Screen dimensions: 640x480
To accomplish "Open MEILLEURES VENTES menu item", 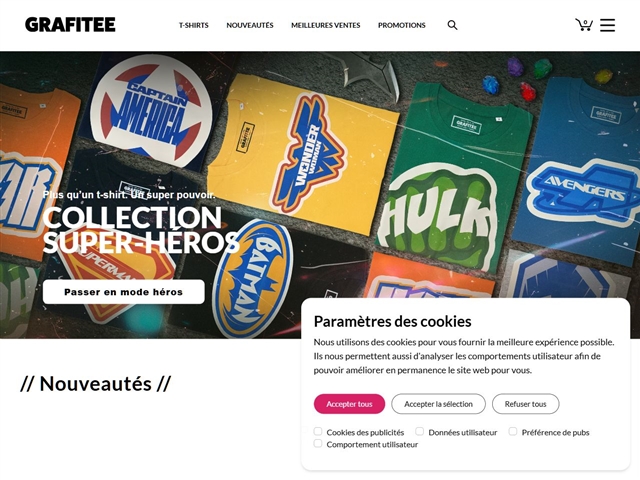I will tap(326, 25).
